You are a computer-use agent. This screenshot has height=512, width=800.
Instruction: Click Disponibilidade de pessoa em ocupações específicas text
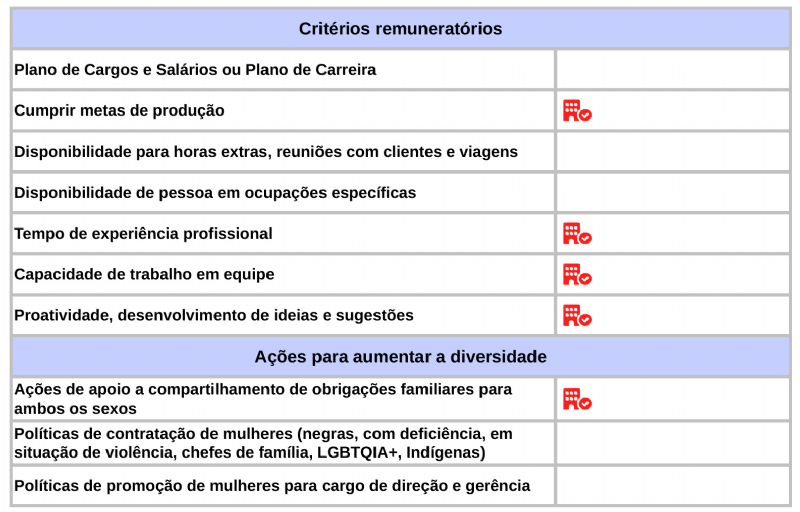[215, 193]
